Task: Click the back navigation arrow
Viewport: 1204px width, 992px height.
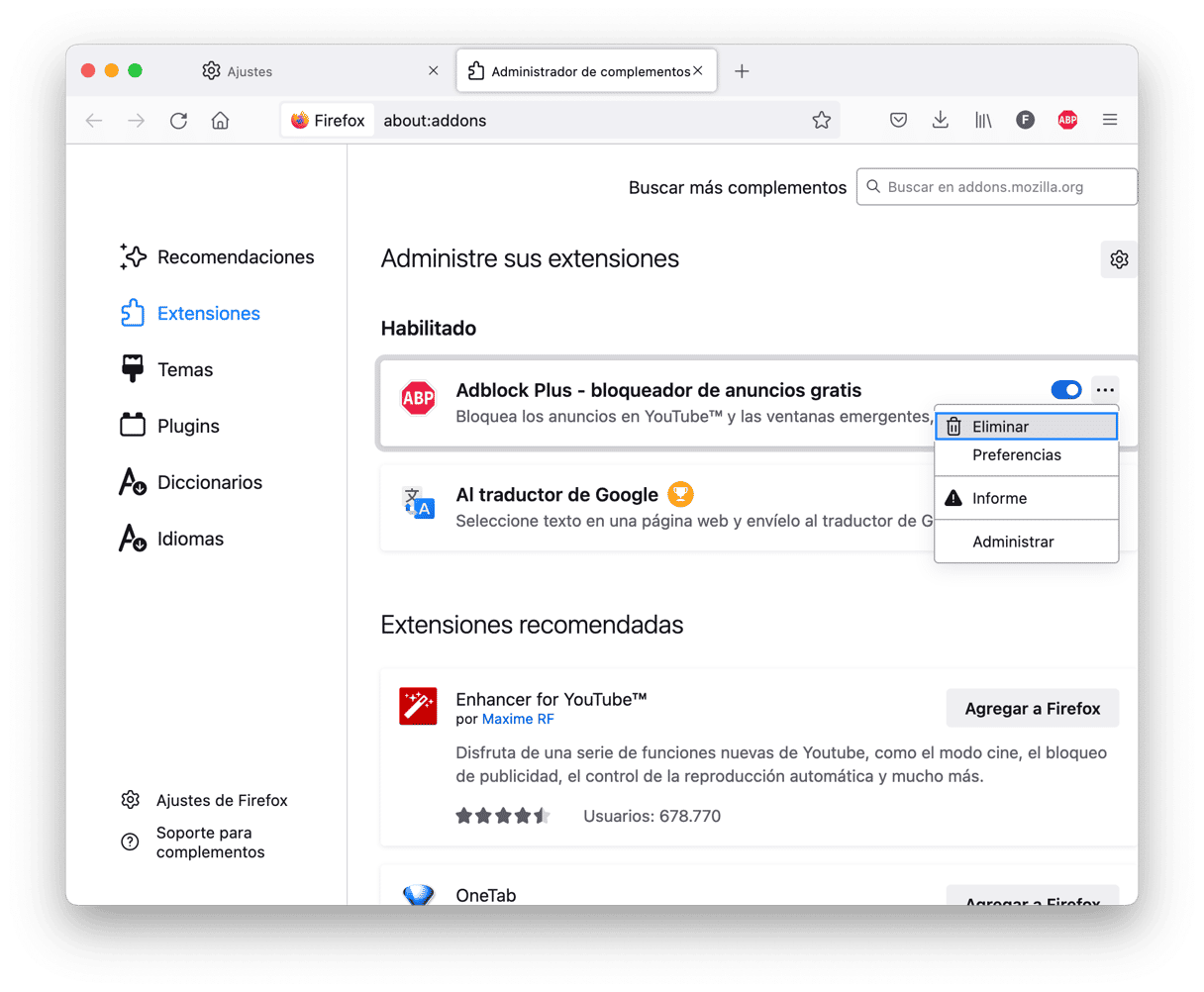Action: coord(94,121)
